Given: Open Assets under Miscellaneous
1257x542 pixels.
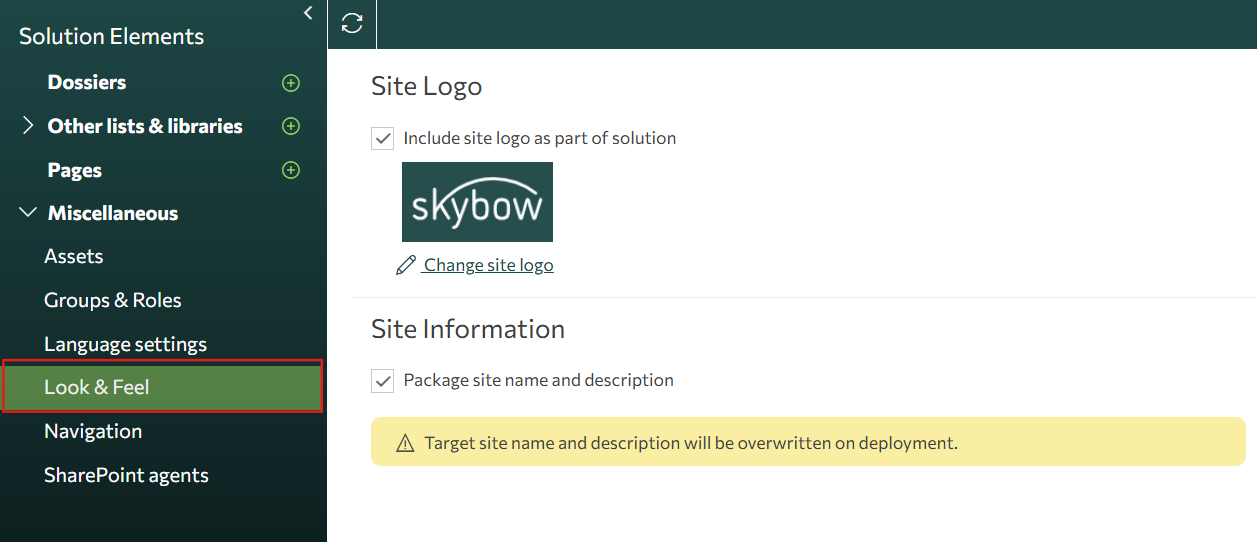Looking at the screenshot, I should click(x=74, y=257).
